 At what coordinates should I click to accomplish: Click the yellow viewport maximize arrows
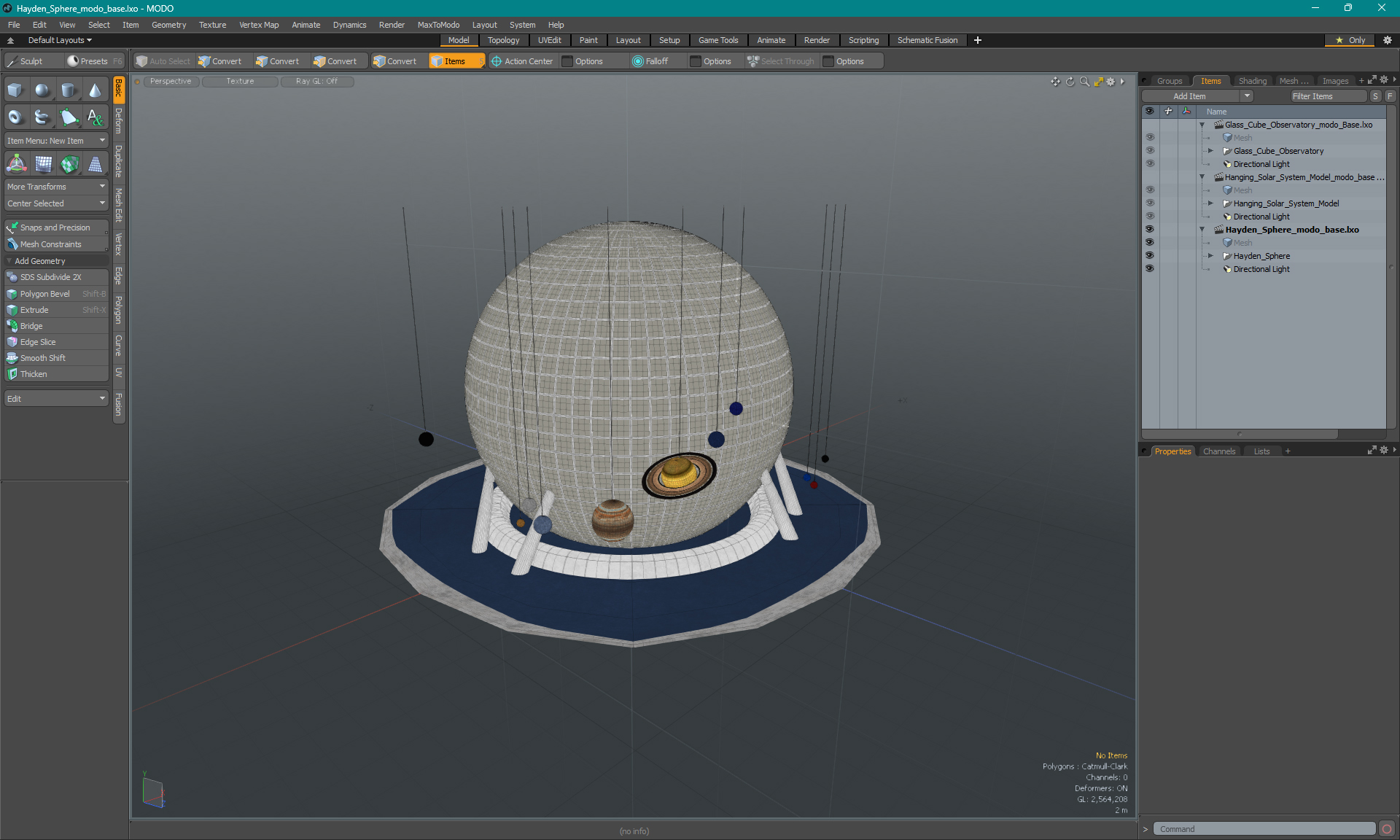point(1098,82)
